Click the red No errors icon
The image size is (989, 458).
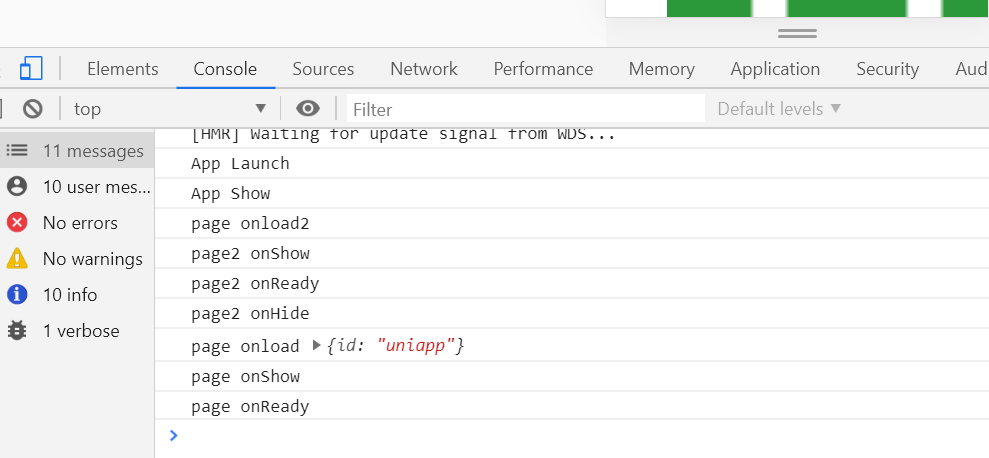(17, 223)
